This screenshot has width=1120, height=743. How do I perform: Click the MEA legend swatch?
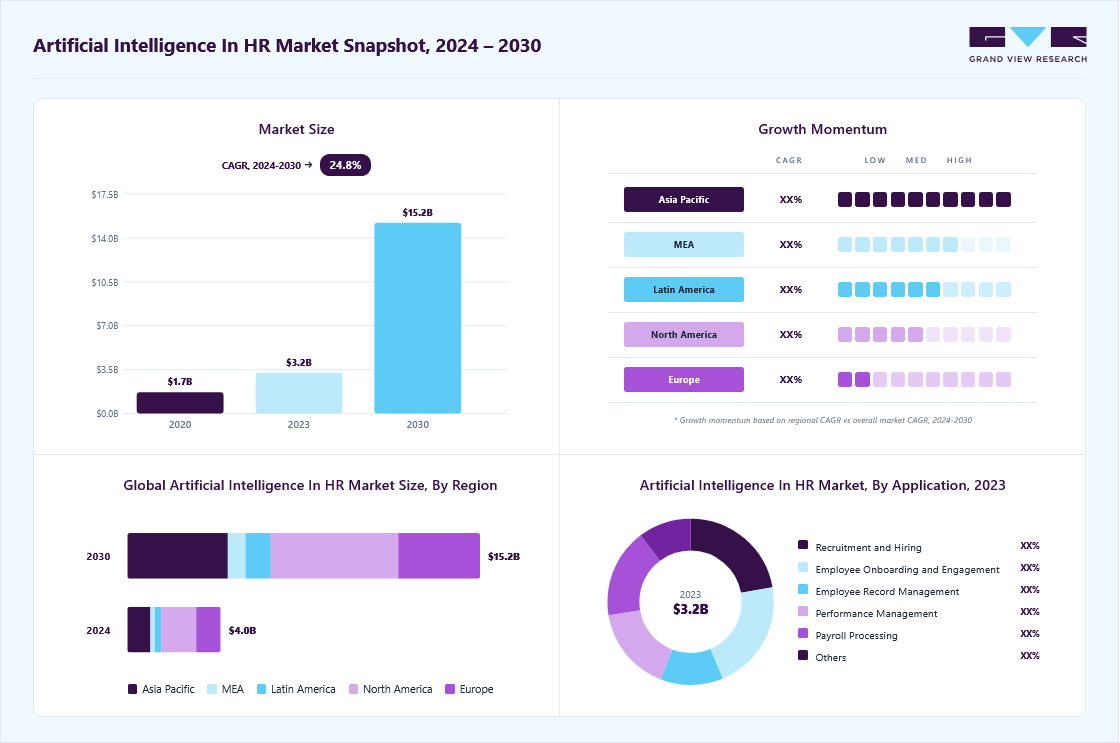point(212,689)
